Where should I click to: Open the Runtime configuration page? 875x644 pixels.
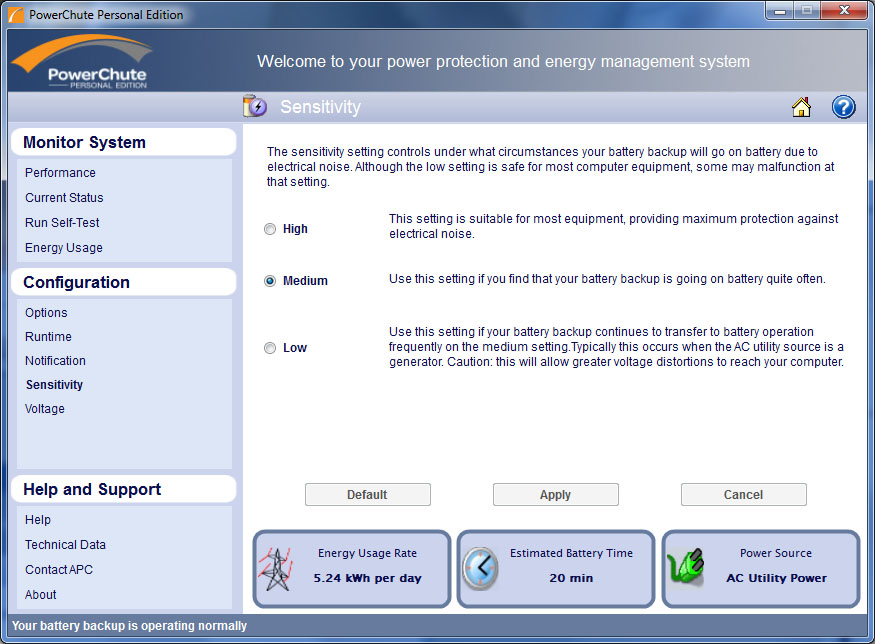[49, 337]
